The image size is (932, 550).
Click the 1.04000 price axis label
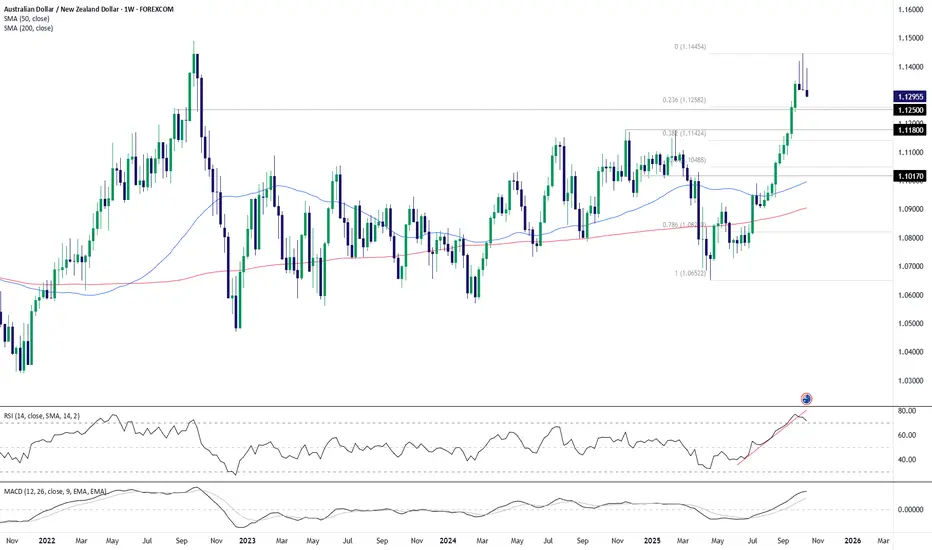click(911, 352)
